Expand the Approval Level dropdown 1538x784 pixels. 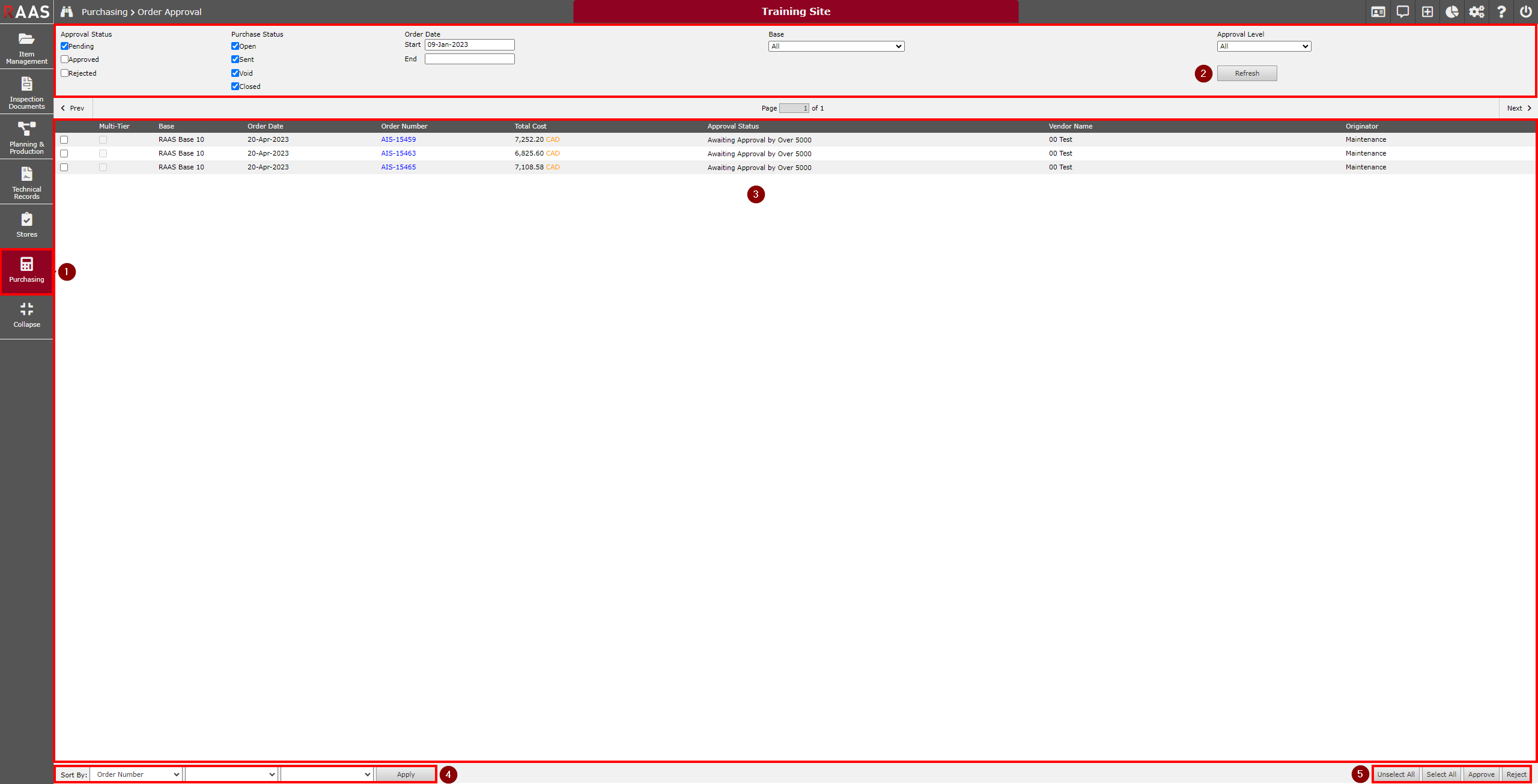click(x=1263, y=46)
